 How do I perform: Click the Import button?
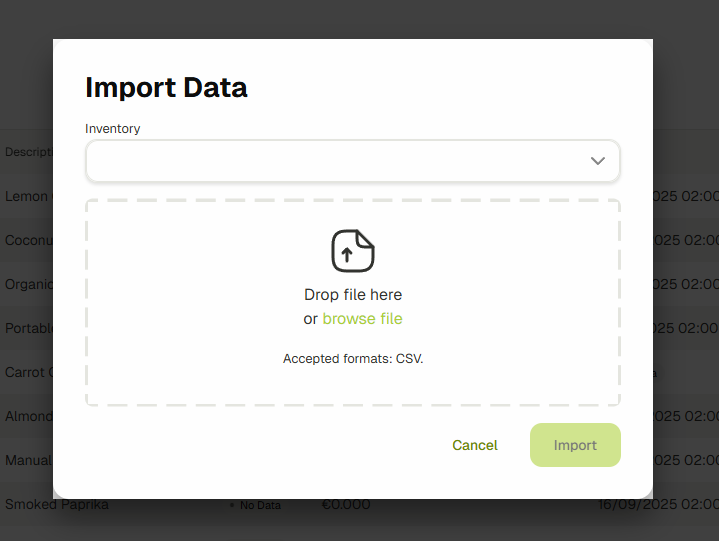coord(575,445)
